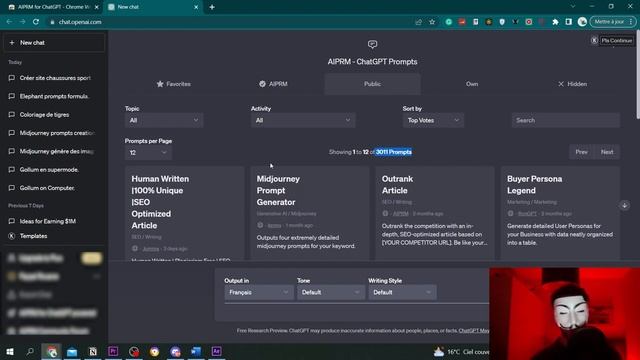Switch to the Own prompts tab
The image size is (640, 360).
472,84
